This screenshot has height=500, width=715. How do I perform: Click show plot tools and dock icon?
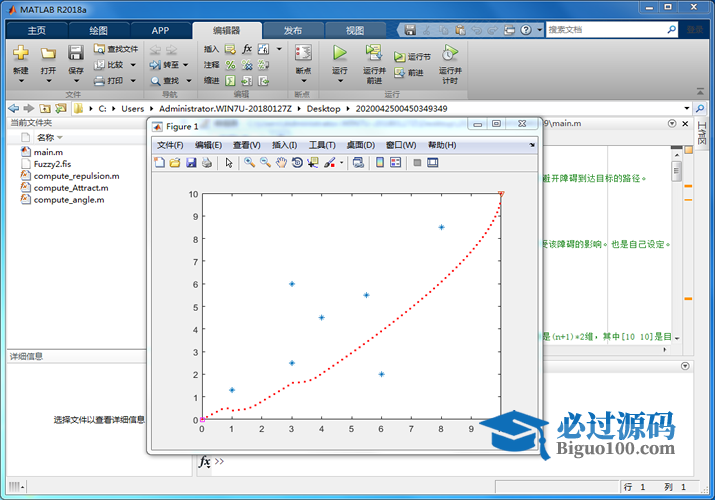pos(432,162)
